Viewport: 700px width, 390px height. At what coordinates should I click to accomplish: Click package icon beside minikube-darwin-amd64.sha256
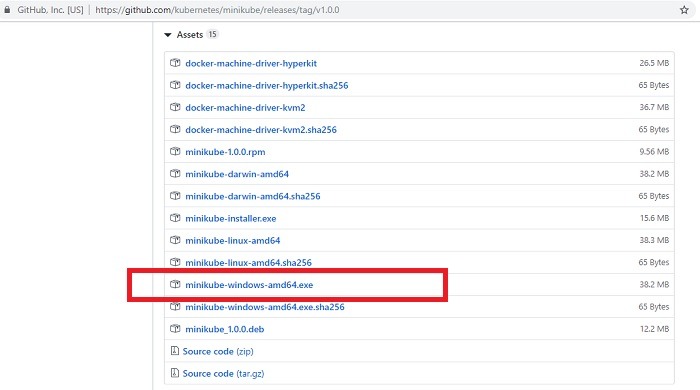(175, 196)
